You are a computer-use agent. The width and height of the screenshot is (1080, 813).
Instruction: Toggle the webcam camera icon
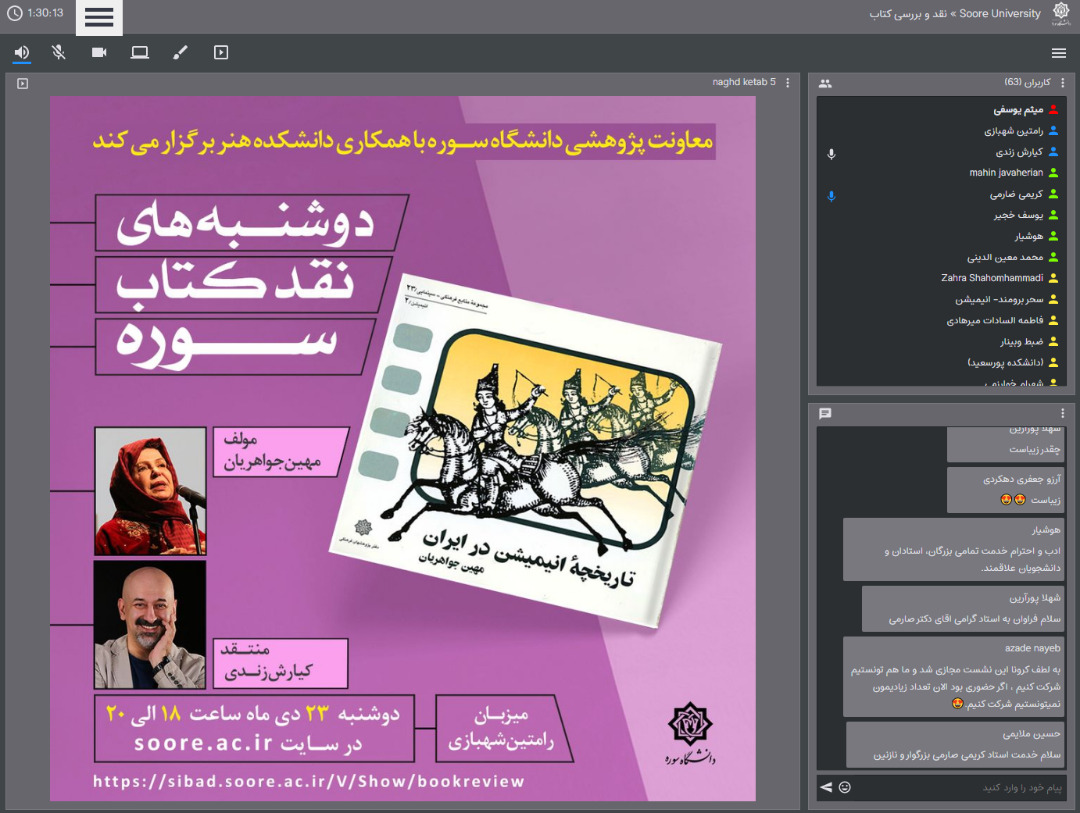click(x=99, y=52)
